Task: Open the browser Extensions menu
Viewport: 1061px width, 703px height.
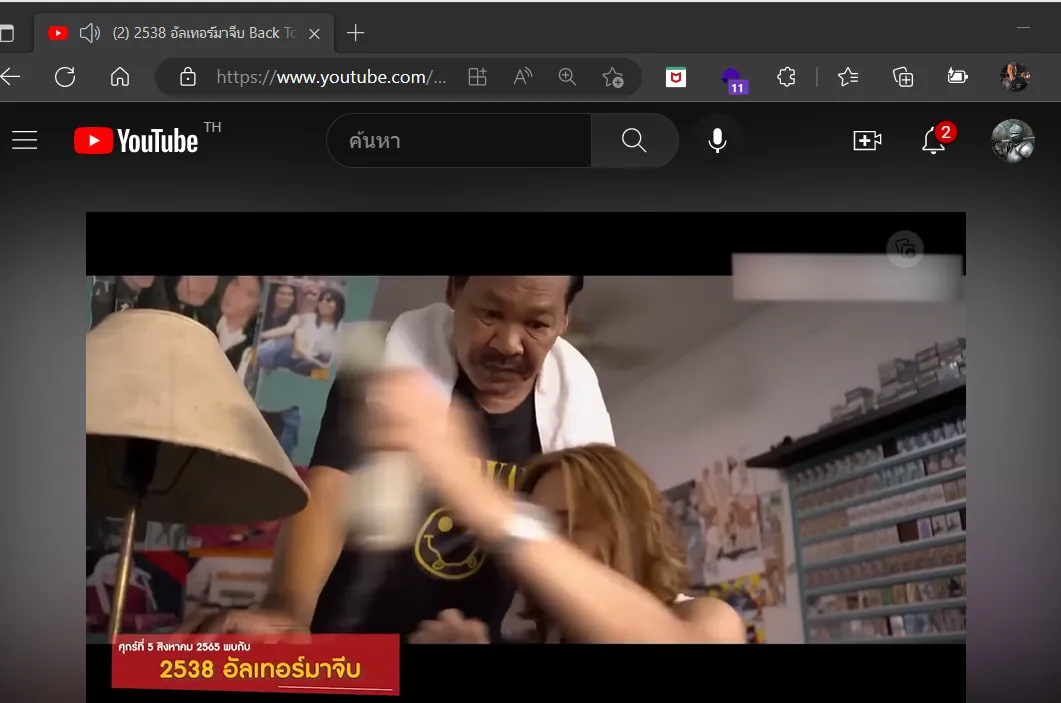Action: 786,77
